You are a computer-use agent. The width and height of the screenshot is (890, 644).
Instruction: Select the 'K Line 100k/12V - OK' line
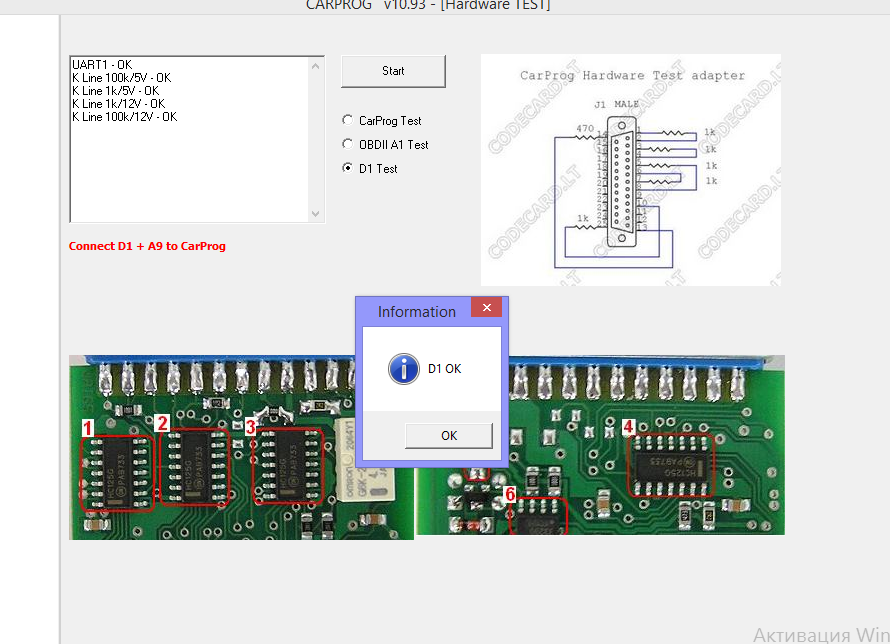click(125, 117)
